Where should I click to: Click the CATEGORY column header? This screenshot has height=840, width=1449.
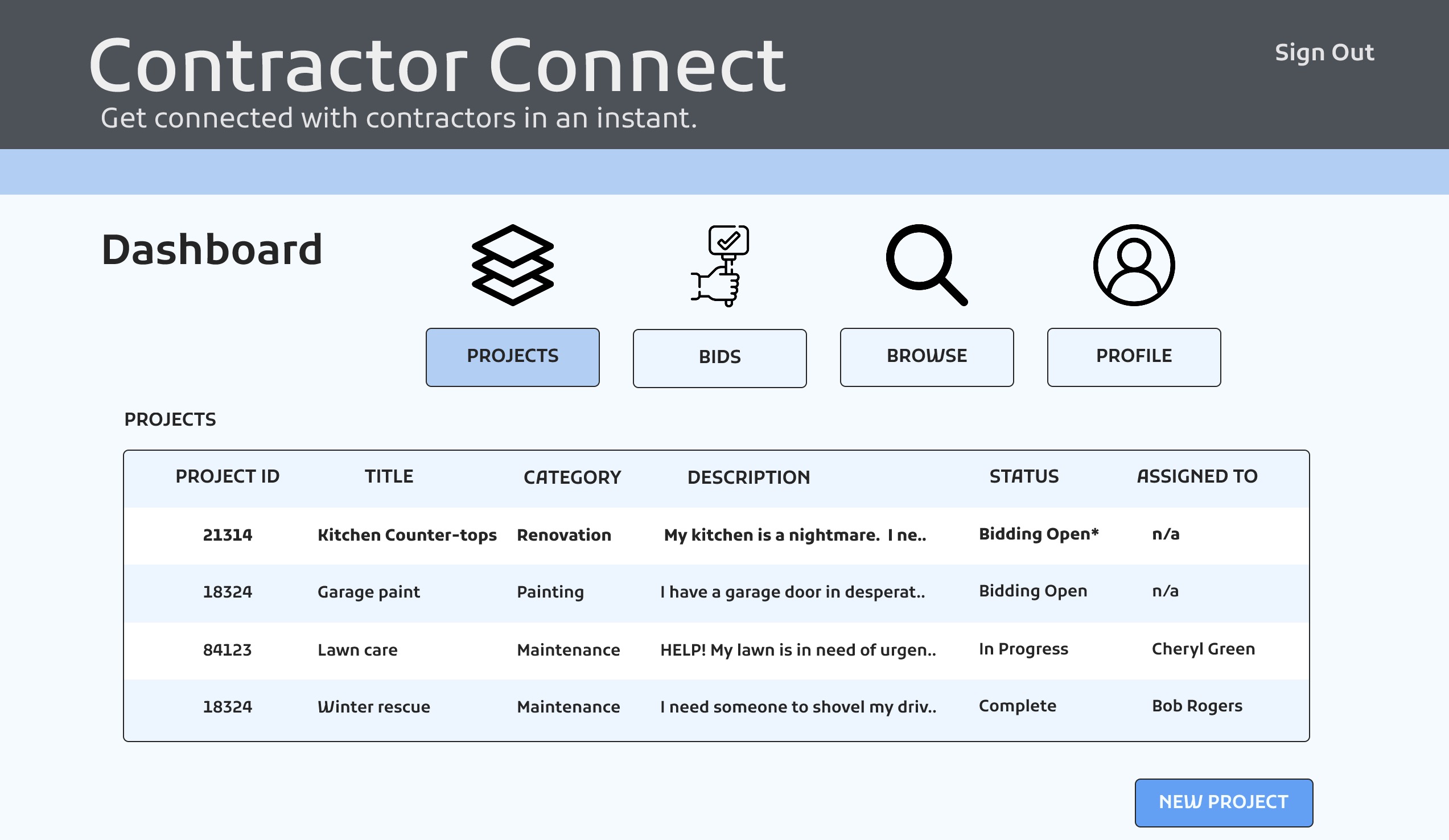coord(572,478)
